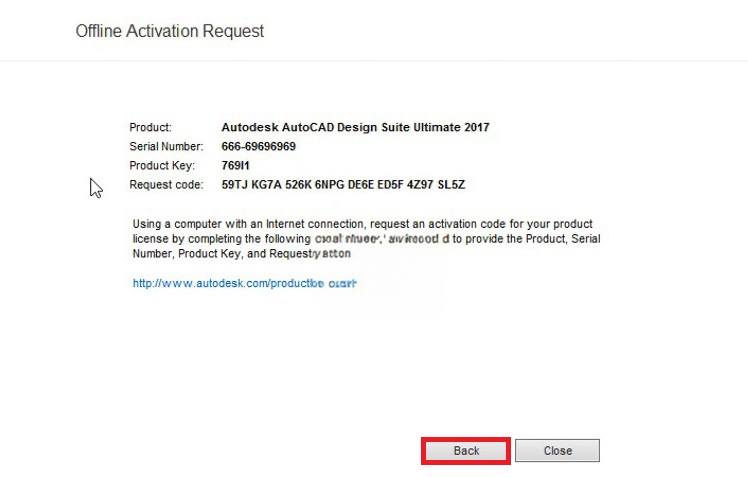Click the Back button
This screenshot has height=477, width=748.
[x=466, y=451]
